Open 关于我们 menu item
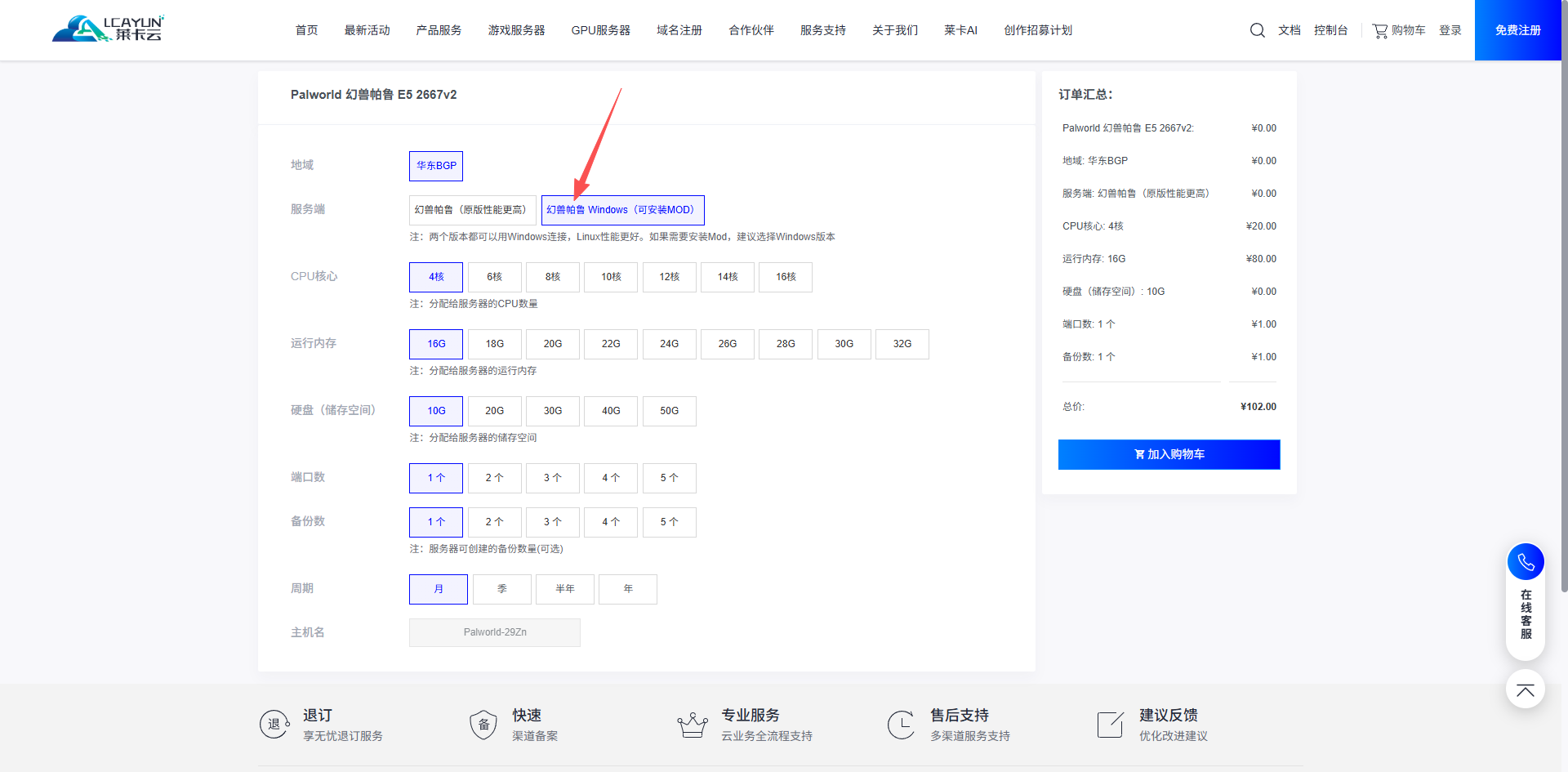The width and height of the screenshot is (1568, 772). 895,30
